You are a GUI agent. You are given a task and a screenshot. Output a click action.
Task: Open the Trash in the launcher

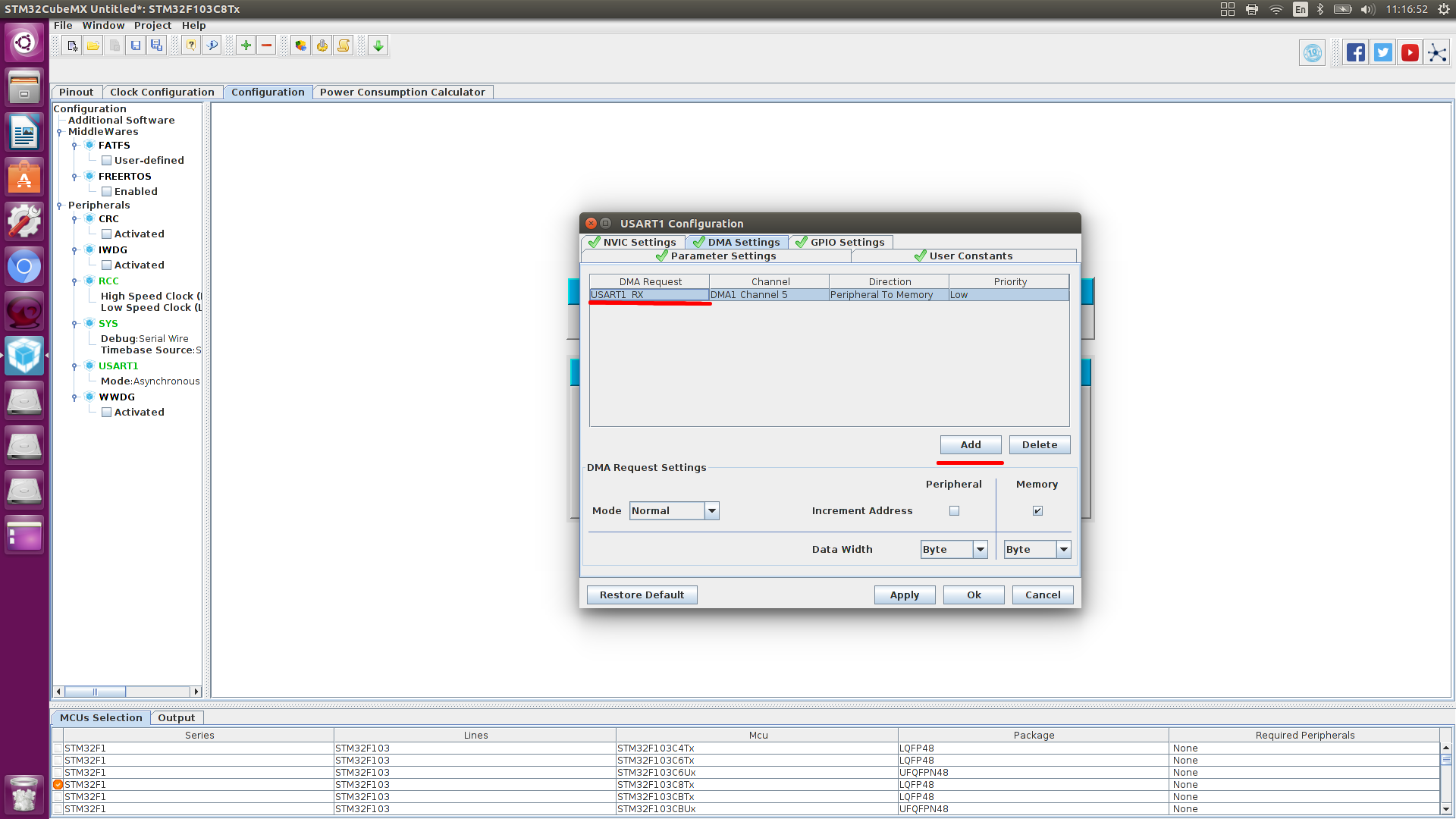pyautogui.click(x=24, y=794)
